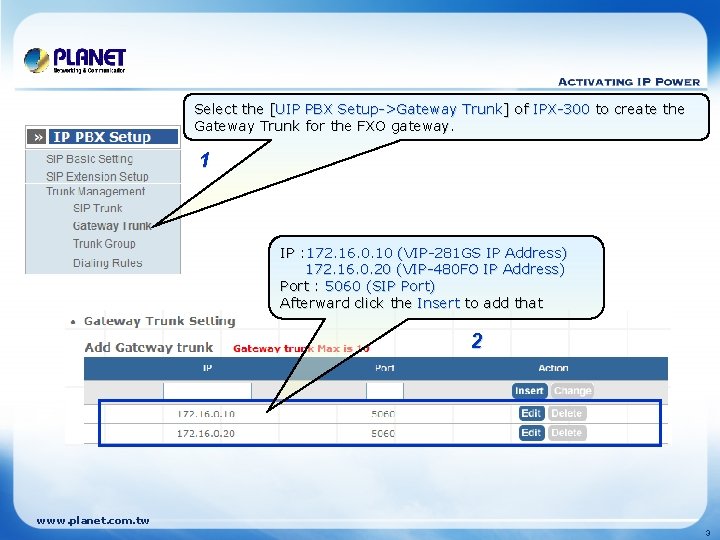The width and height of the screenshot is (720, 540).
Task: Select the 172.16.0.10 IP cell
Action: (x=206, y=414)
